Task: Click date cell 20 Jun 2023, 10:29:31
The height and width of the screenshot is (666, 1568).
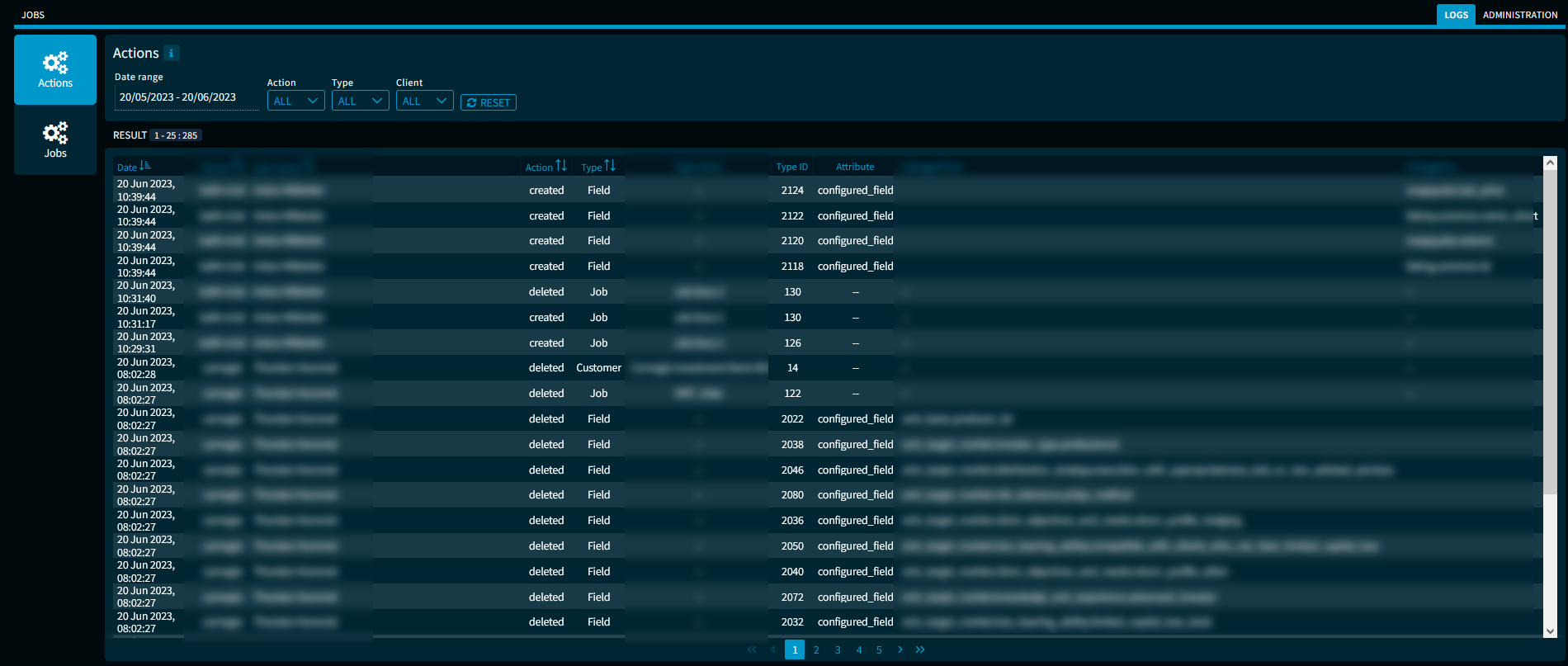Action: click(147, 342)
